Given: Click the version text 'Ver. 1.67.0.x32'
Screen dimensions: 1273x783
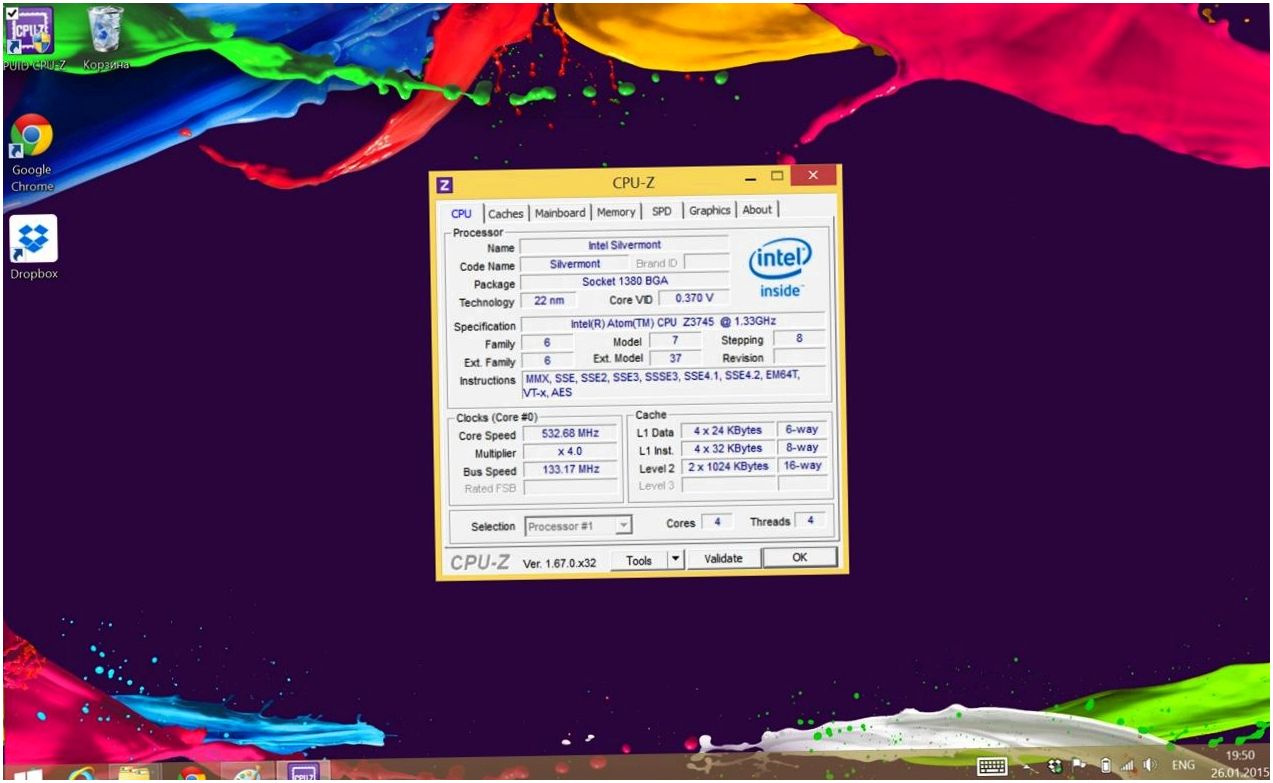Looking at the screenshot, I should click(559, 563).
